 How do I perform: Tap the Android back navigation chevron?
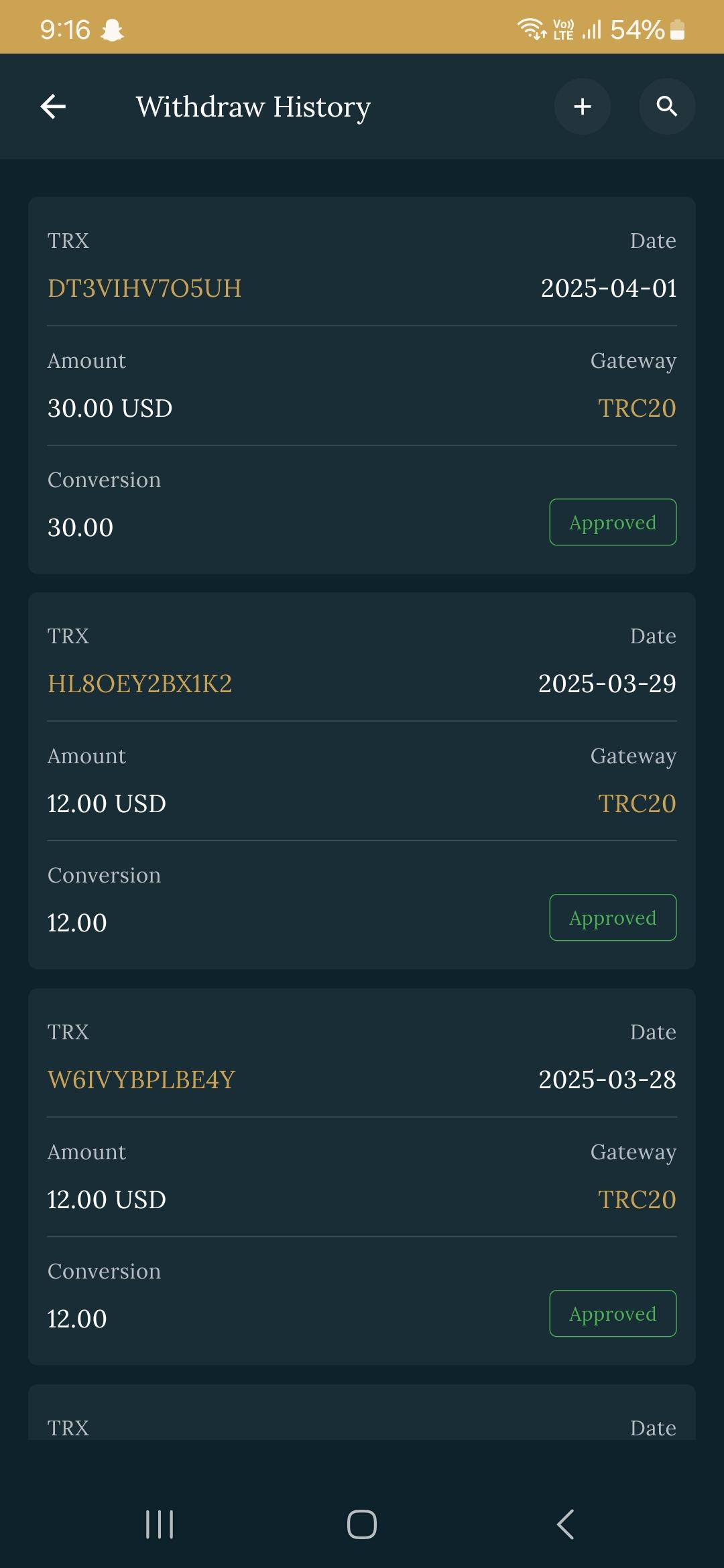(565, 1524)
